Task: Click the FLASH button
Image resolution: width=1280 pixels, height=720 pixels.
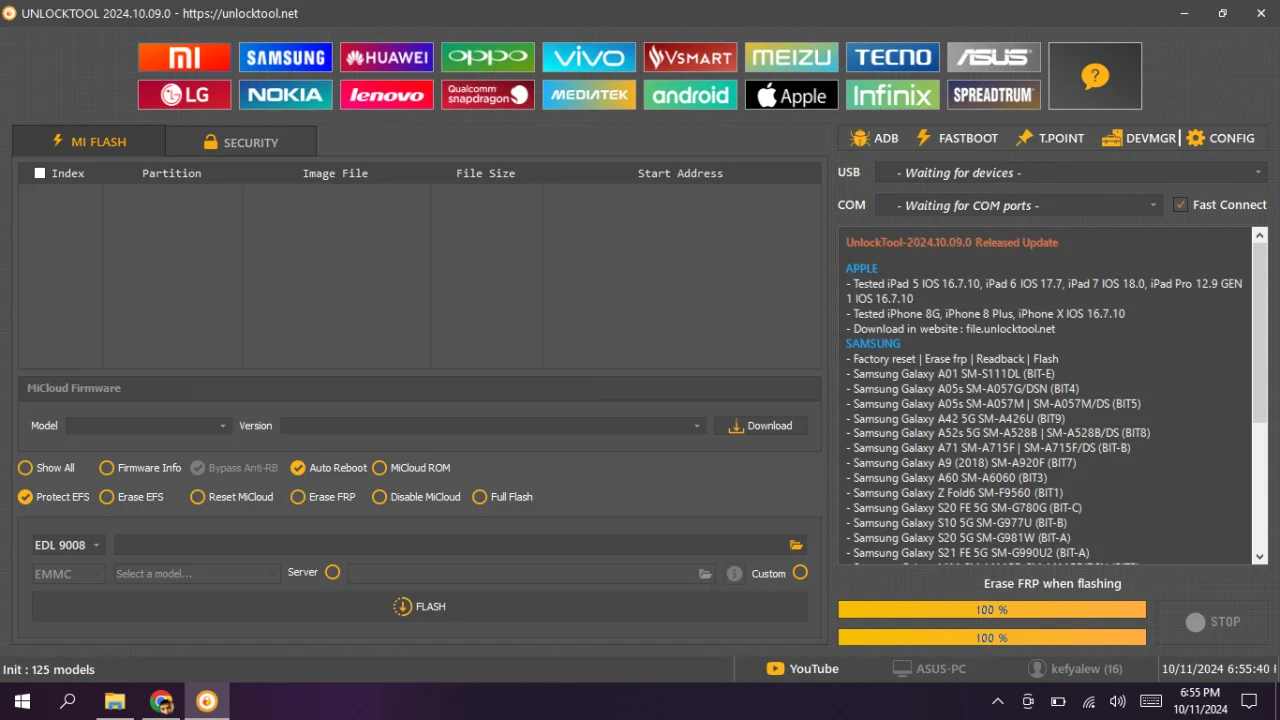Action: [420, 607]
